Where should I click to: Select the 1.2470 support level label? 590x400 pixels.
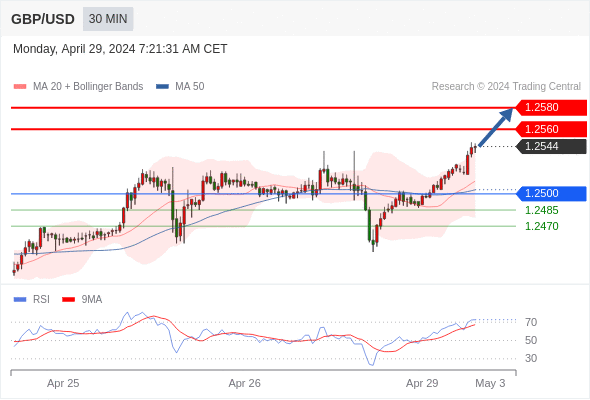(x=541, y=226)
